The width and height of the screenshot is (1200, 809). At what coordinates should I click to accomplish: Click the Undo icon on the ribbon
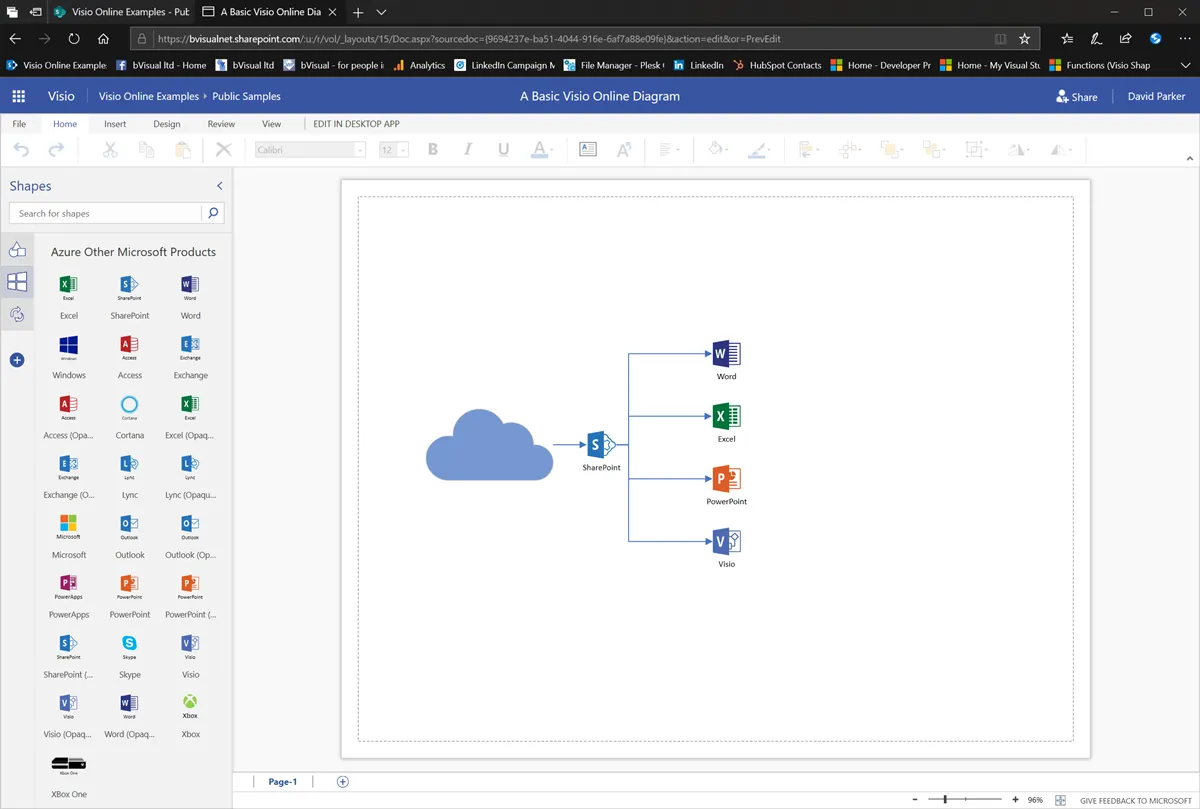pos(20,148)
